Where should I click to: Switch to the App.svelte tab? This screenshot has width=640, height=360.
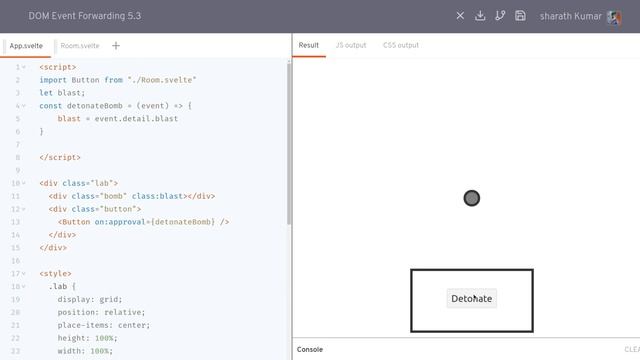coord(26,46)
